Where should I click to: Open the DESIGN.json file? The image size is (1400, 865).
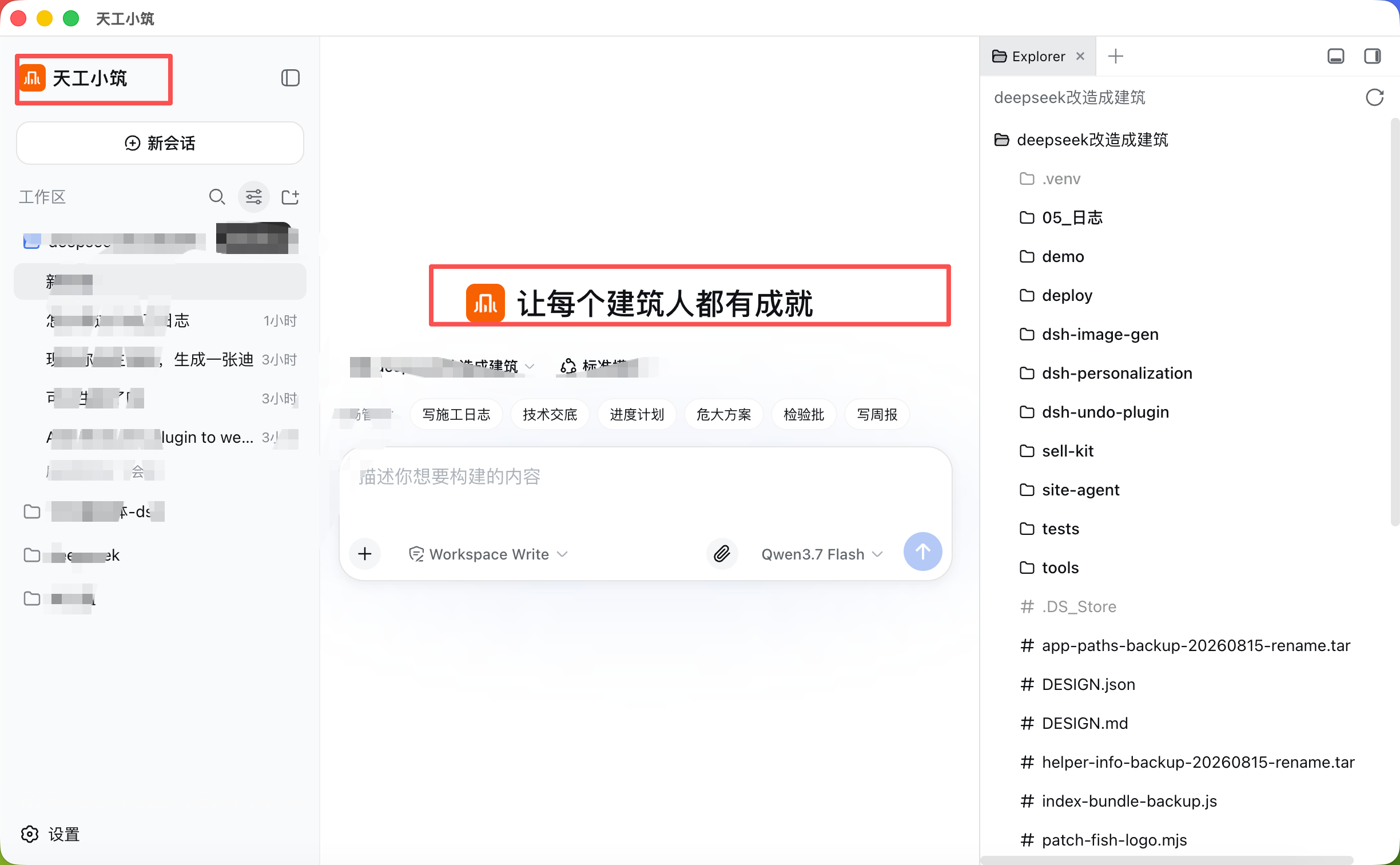click(x=1077, y=684)
